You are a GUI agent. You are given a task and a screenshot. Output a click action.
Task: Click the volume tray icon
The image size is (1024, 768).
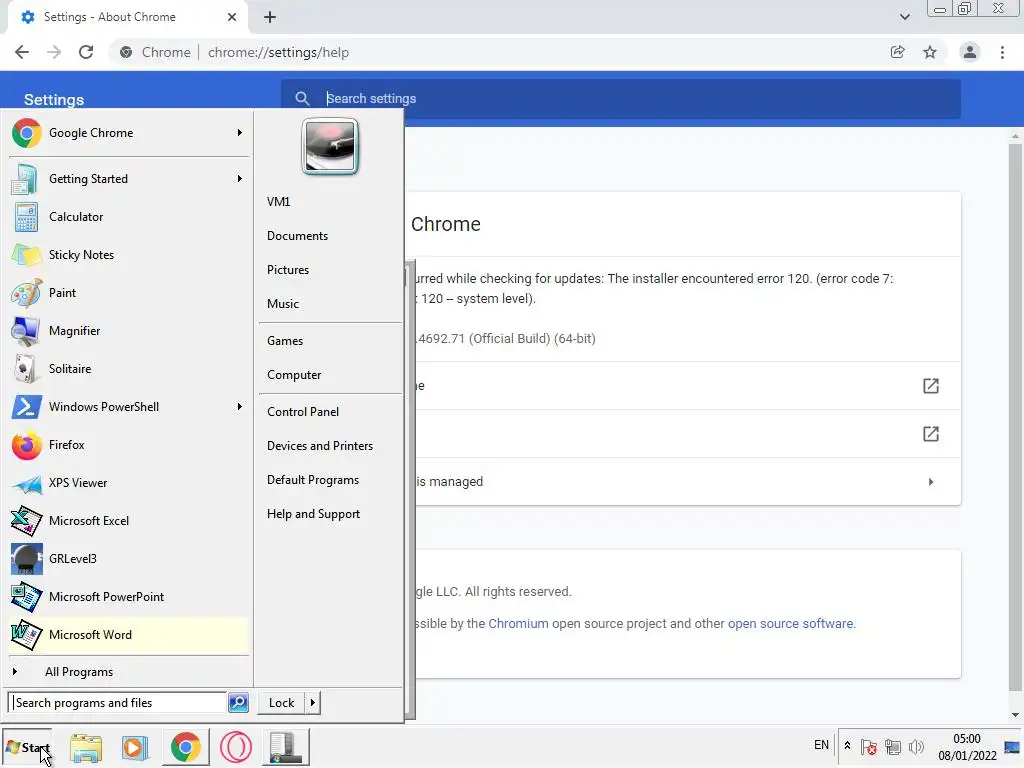click(917, 746)
